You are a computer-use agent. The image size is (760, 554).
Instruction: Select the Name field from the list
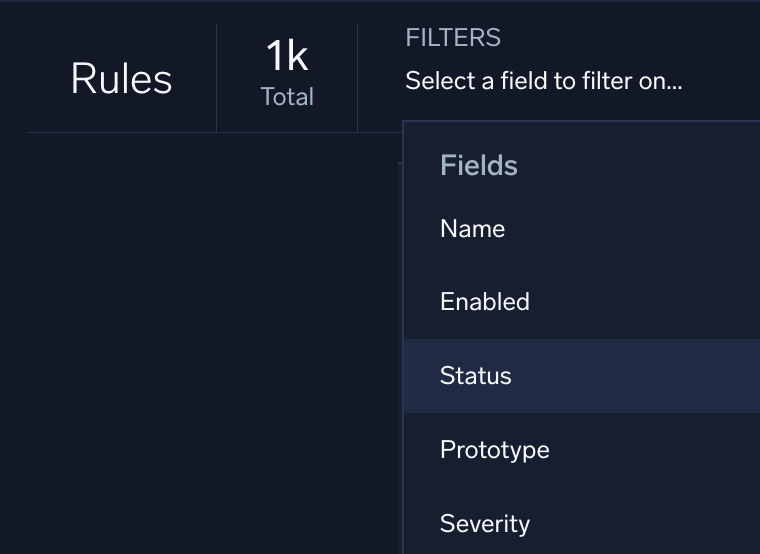[472, 229]
